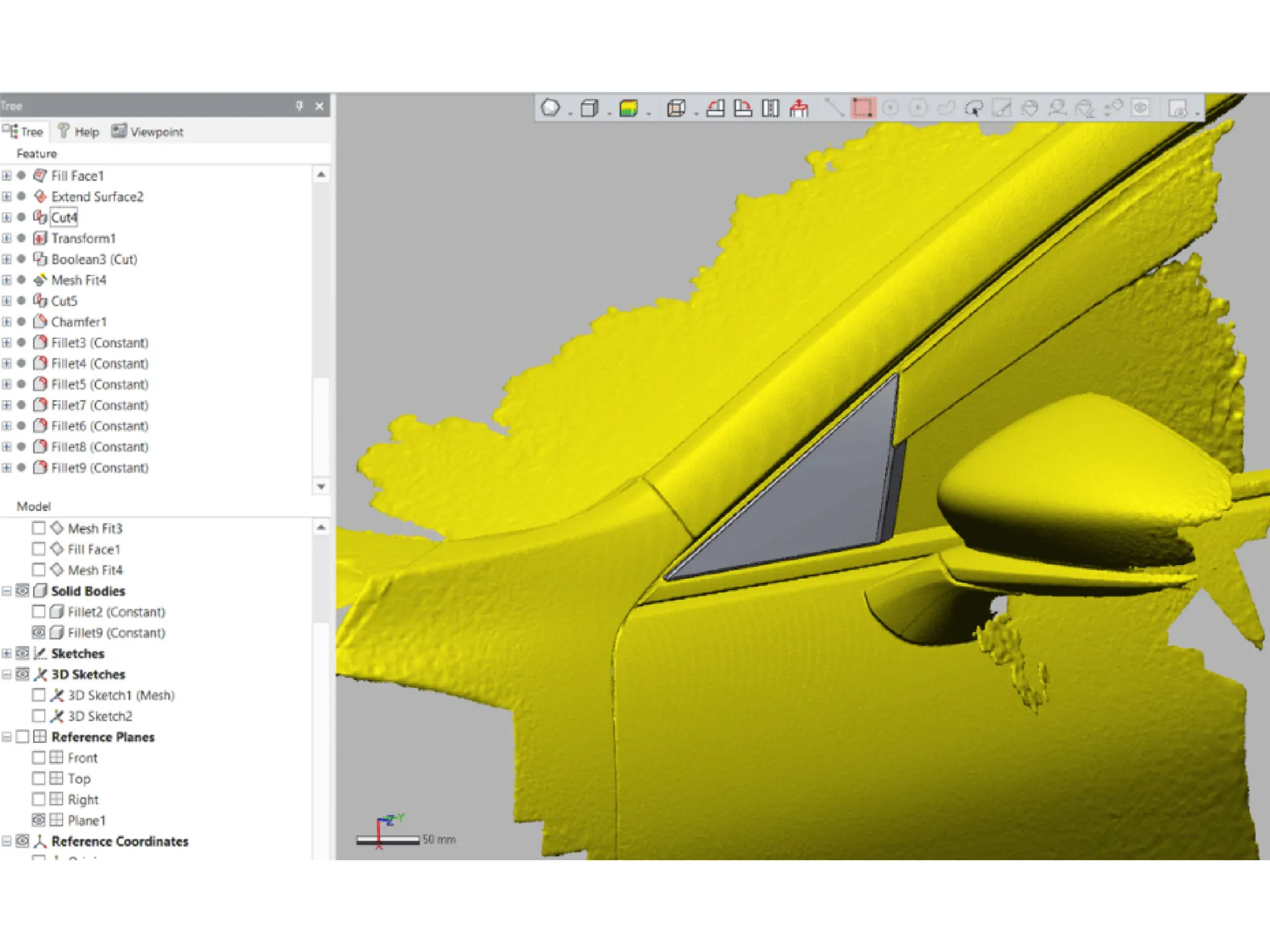
Task: Open the Viewpoint tab
Action: click(x=148, y=132)
